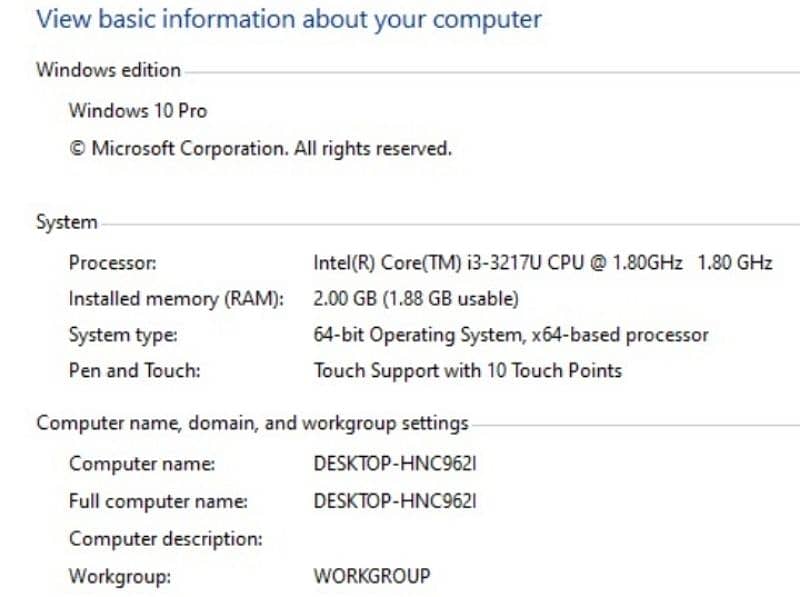
Task: Click the Microsoft Corporation copyright line
Action: pos(260,149)
